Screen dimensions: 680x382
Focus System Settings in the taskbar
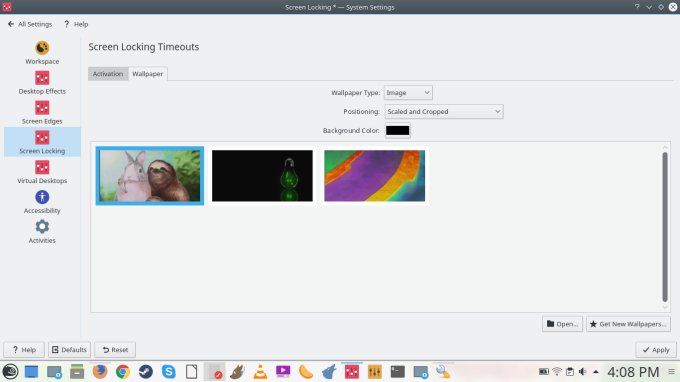coord(352,372)
